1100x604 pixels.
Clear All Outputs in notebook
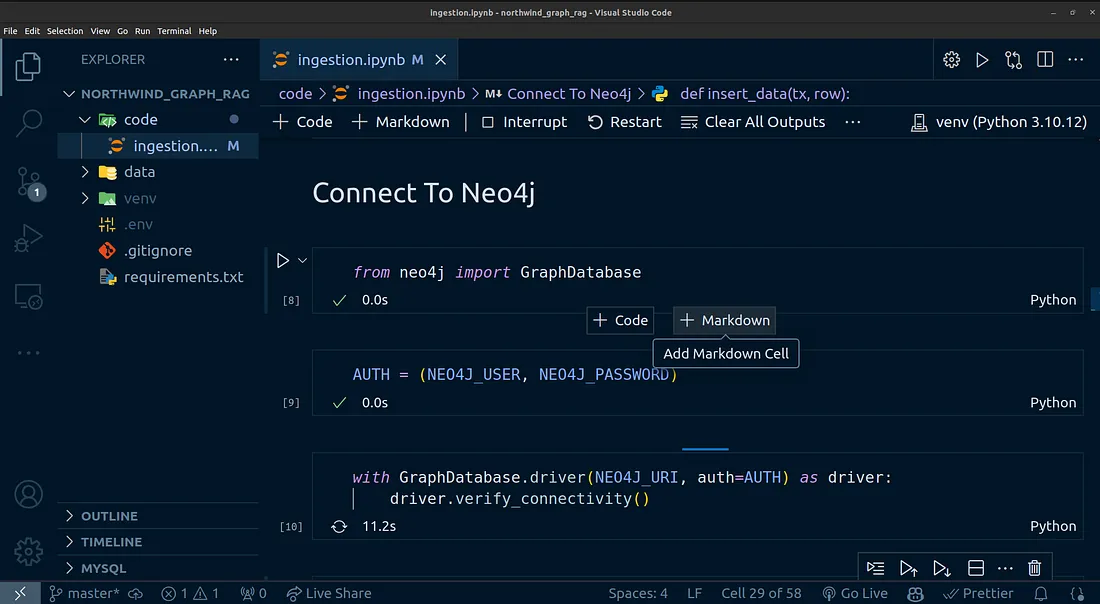(753, 122)
